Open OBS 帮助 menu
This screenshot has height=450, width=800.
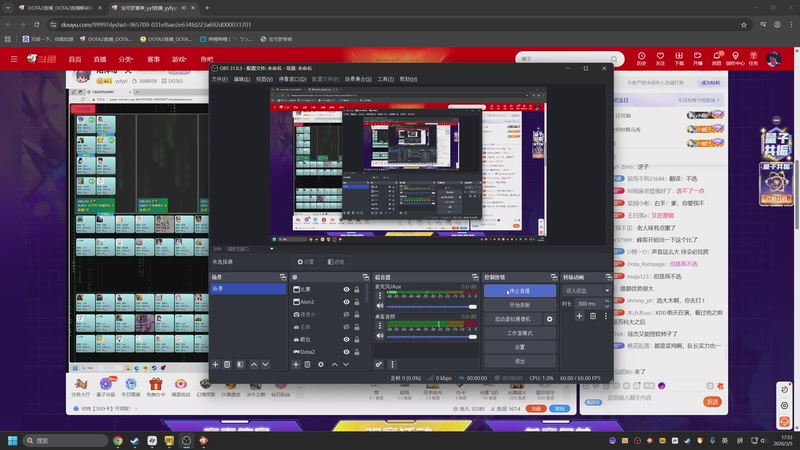[x=408, y=79]
